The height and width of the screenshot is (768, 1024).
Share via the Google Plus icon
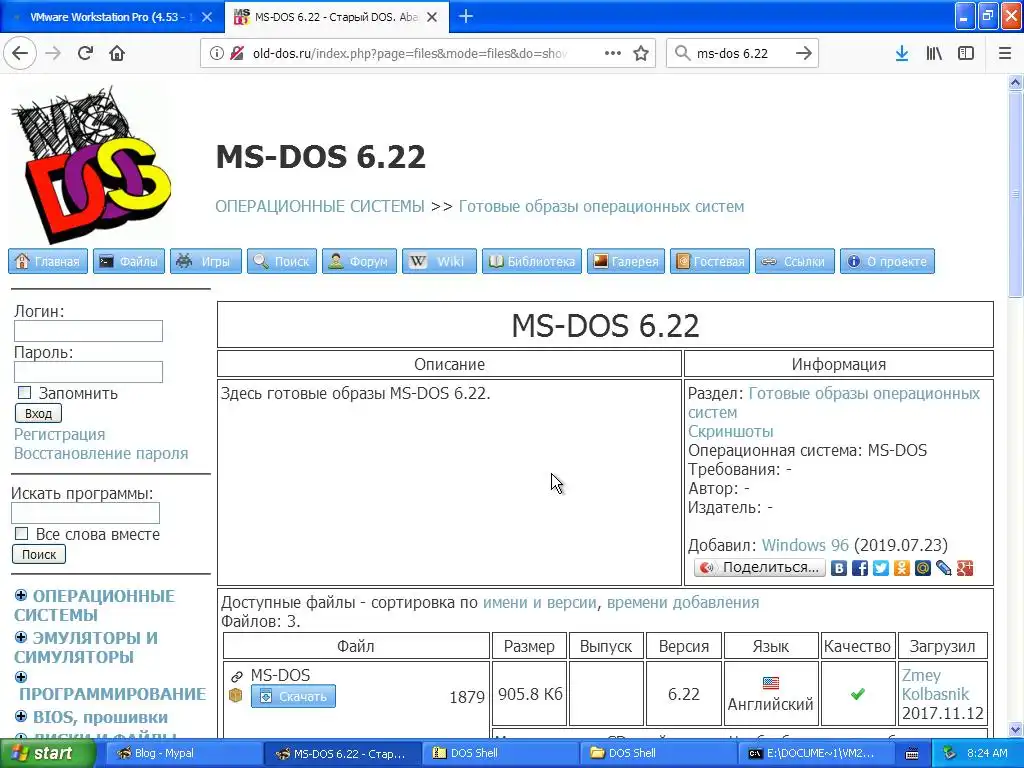965,568
